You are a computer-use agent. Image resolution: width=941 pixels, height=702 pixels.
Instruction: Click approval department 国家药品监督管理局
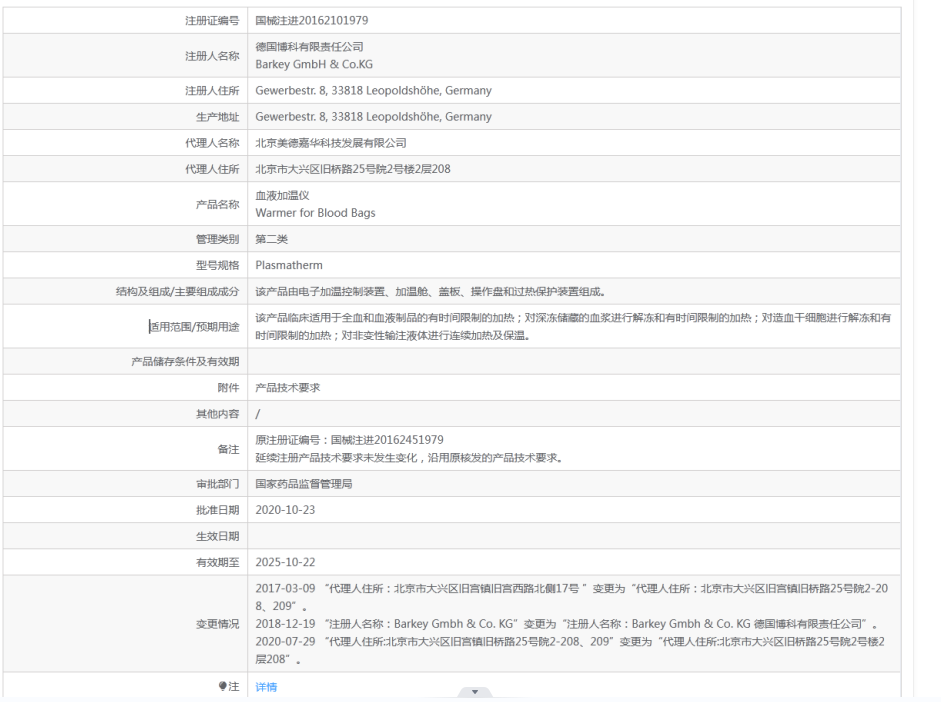[x=305, y=484]
